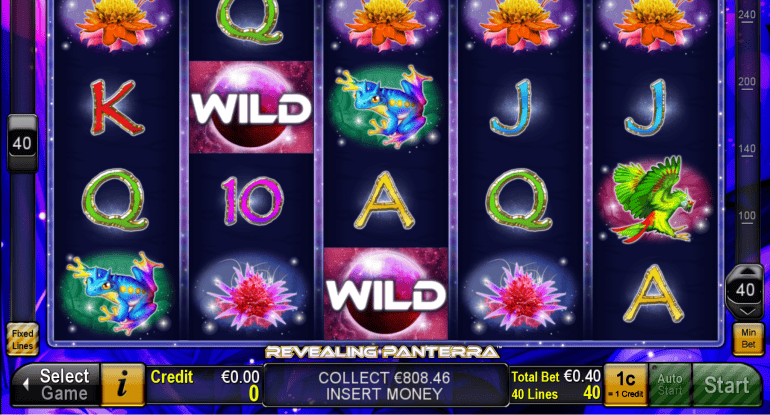Toggle Auto Start mode
This screenshot has width=770, height=415.
point(670,385)
